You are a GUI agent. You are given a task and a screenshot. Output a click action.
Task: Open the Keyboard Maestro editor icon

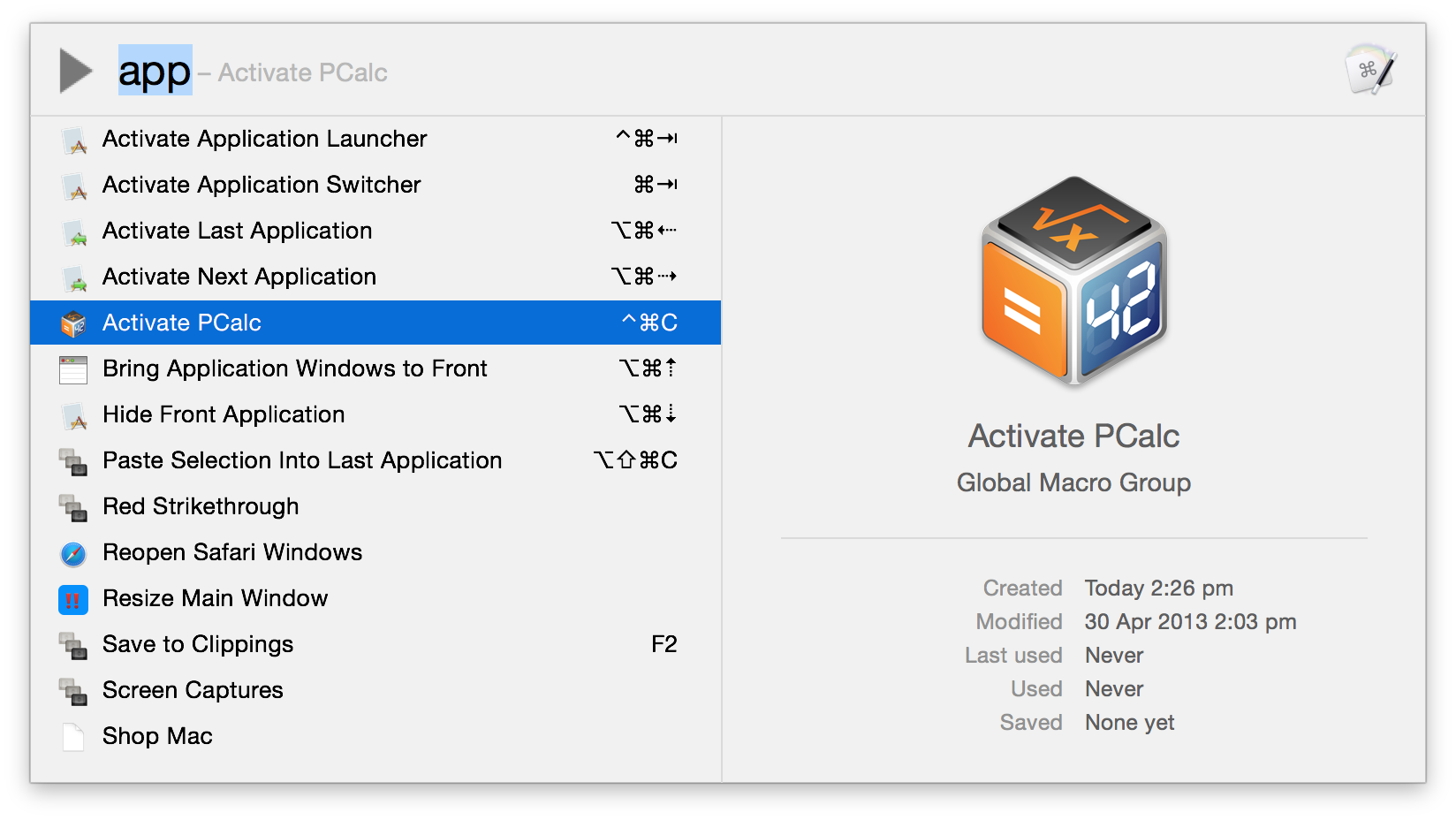tap(1369, 70)
